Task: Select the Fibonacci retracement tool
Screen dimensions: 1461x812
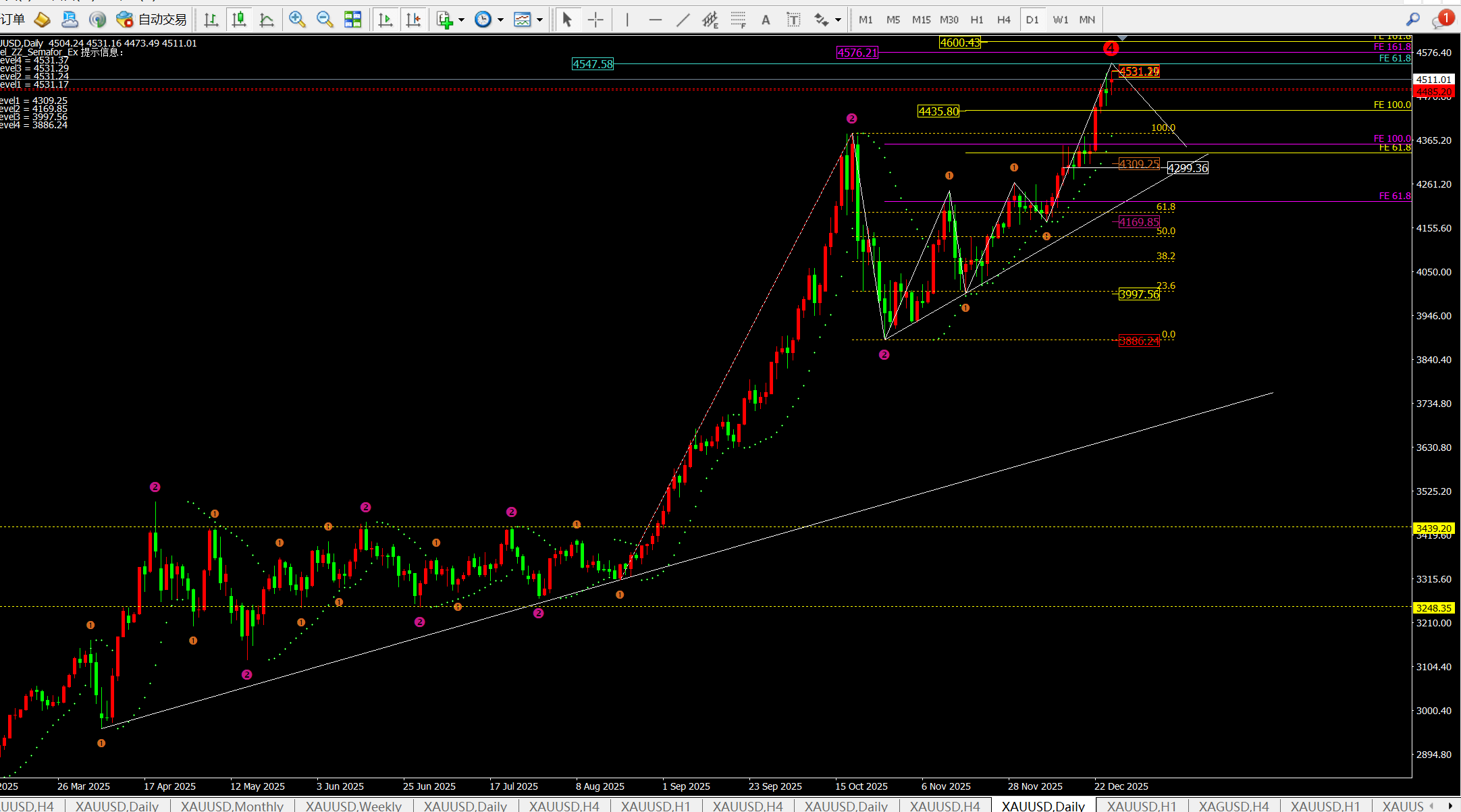Action: tap(738, 20)
